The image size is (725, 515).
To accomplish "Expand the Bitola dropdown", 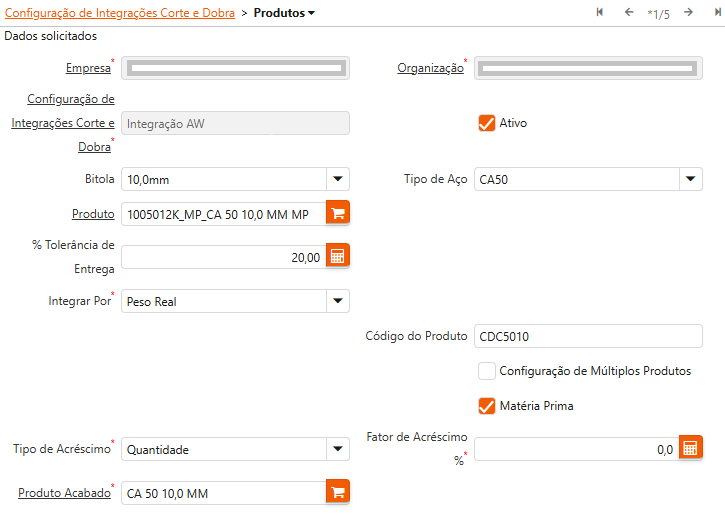I will click(x=337, y=180).
